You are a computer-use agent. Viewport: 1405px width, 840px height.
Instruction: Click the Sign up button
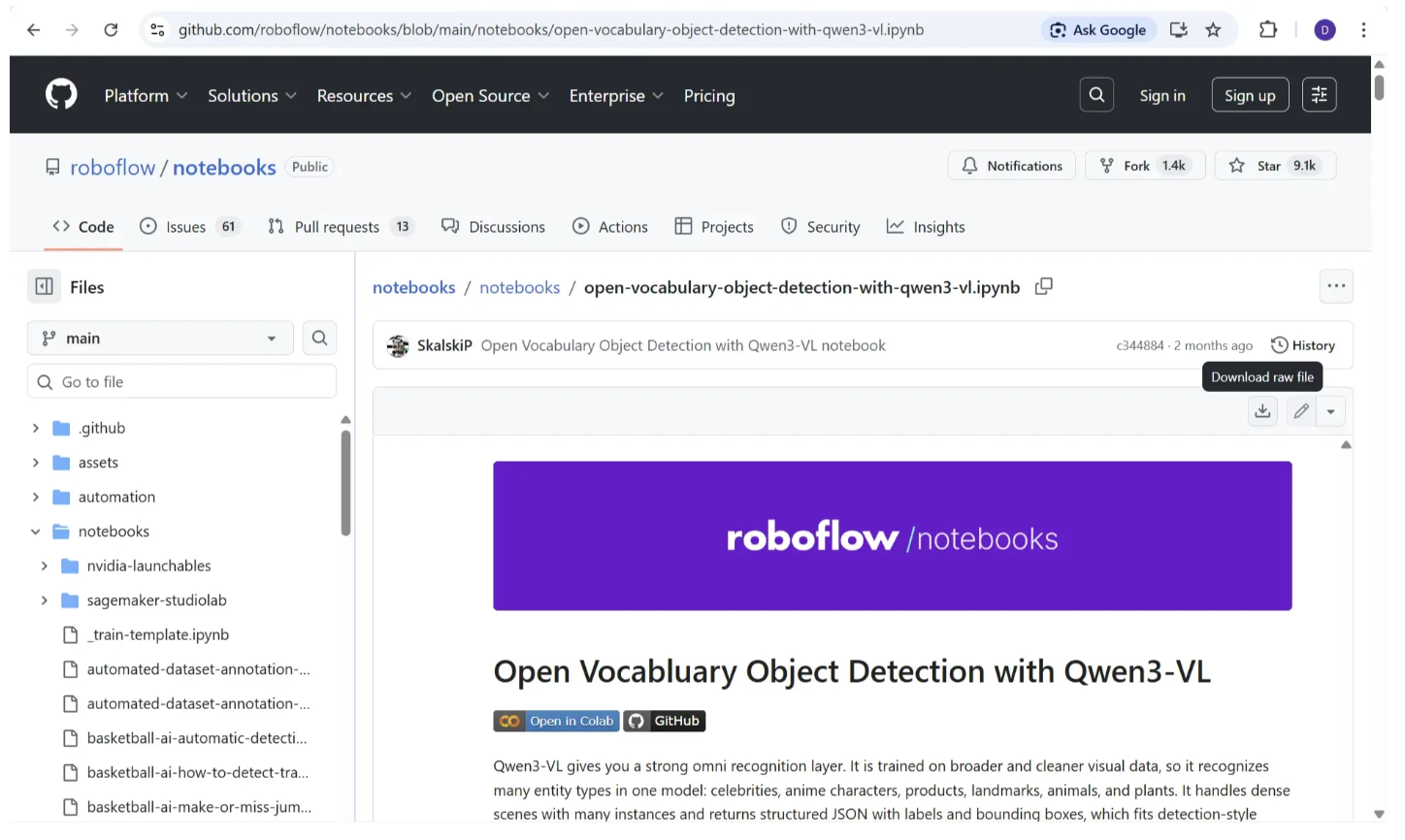click(x=1250, y=95)
